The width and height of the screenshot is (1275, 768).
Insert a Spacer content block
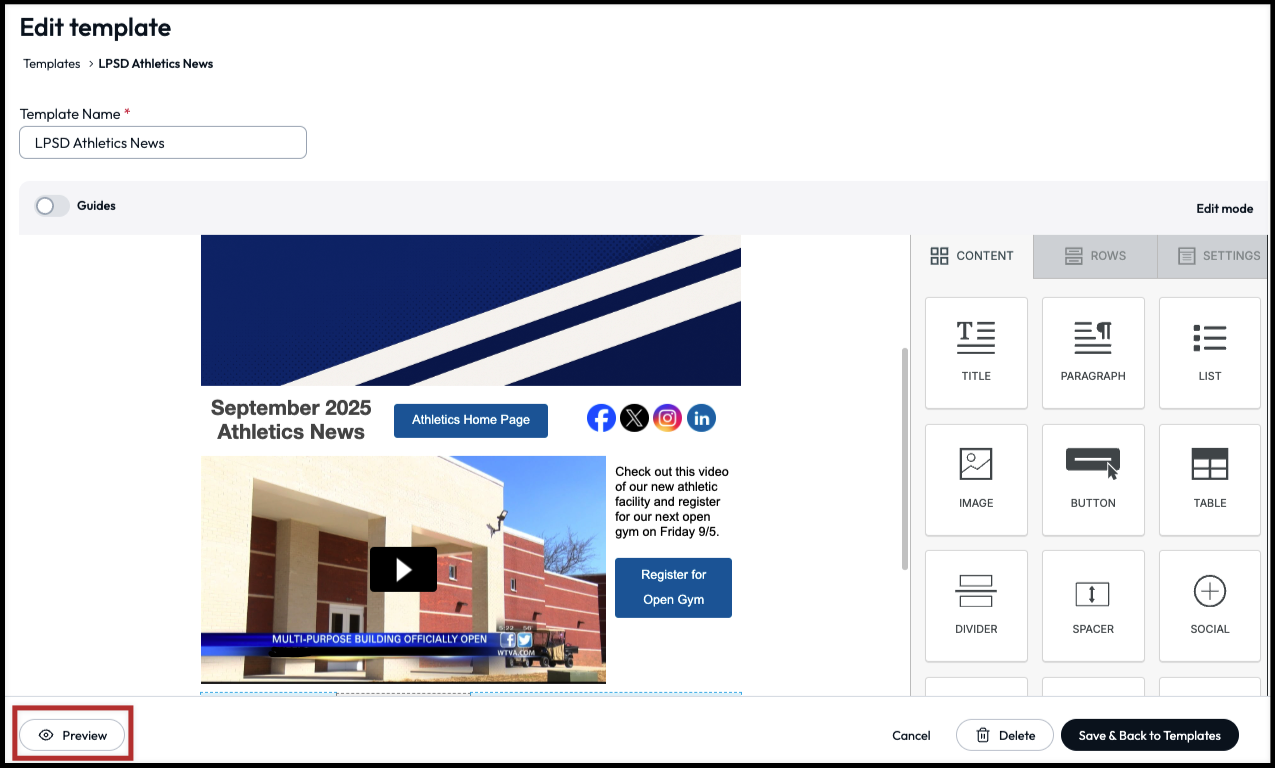click(x=1092, y=605)
